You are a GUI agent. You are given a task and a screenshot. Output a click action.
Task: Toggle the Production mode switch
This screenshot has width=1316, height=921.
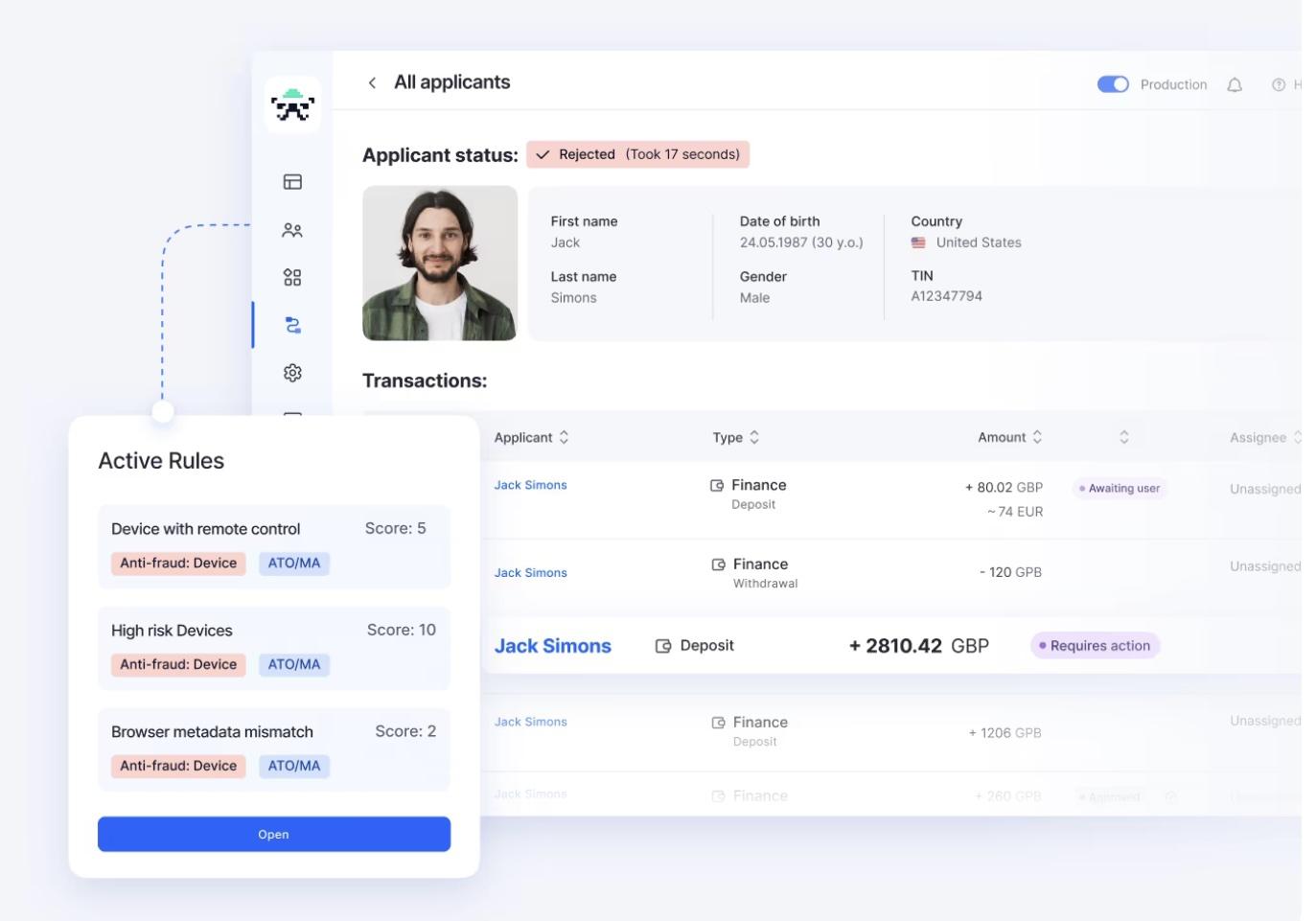(x=1113, y=84)
